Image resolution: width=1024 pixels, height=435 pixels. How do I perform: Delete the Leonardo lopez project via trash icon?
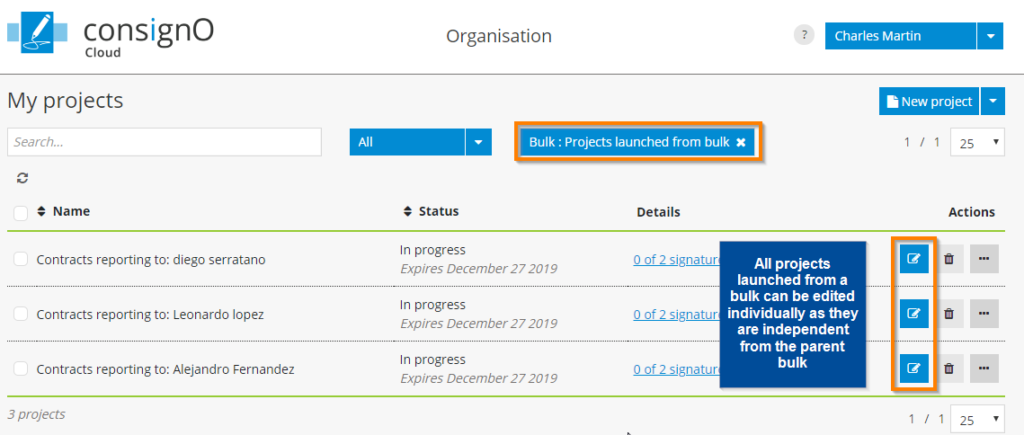tap(949, 314)
